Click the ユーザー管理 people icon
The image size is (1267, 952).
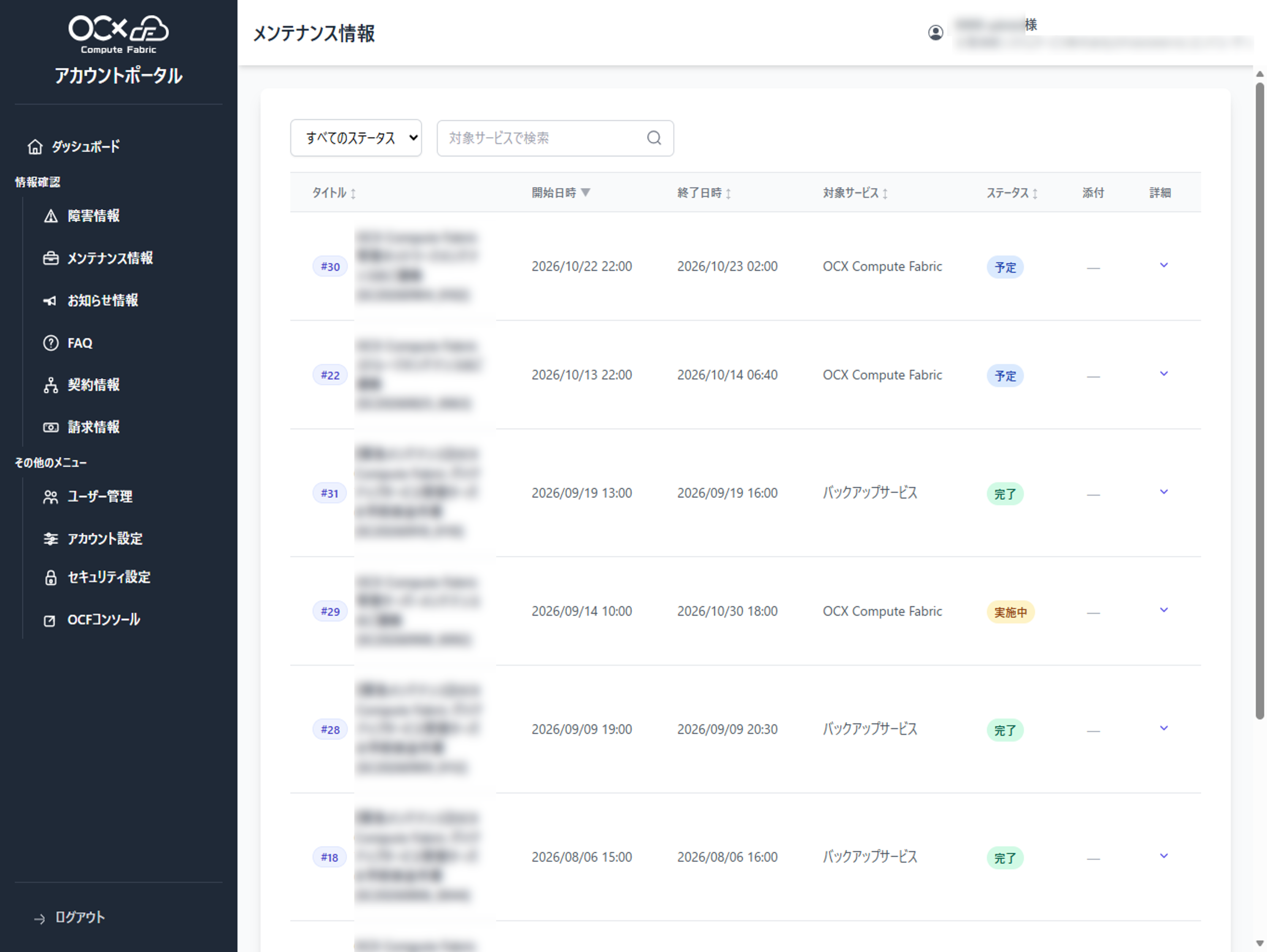point(51,496)
